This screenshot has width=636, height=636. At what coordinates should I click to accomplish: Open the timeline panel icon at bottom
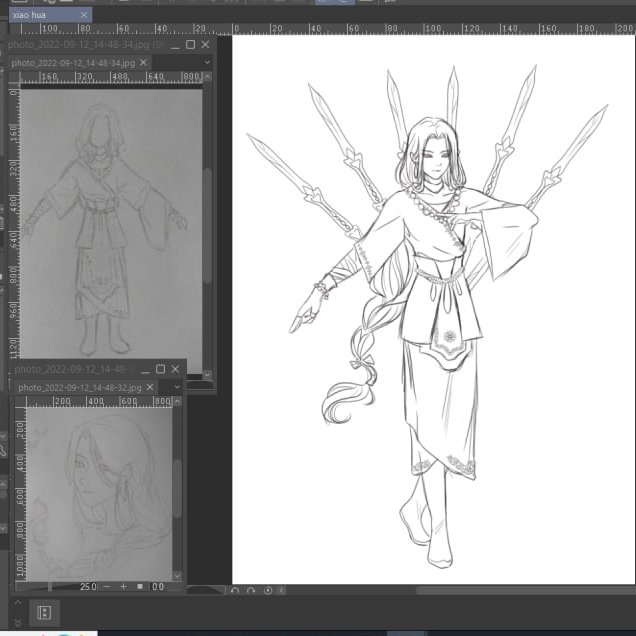click(x=44, y=612)
